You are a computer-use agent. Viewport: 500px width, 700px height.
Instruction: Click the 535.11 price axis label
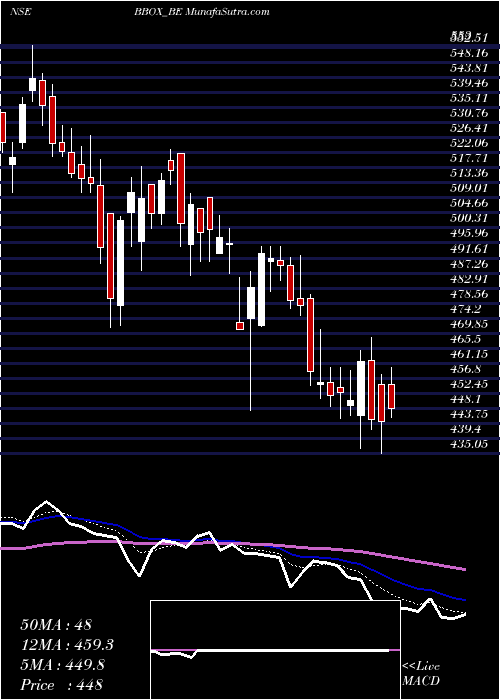tap(469, 98)
